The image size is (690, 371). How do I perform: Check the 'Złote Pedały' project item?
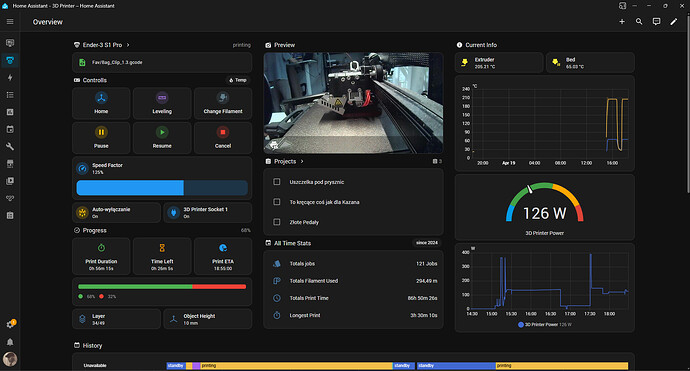pyautogui.click(x=277, y=222)
